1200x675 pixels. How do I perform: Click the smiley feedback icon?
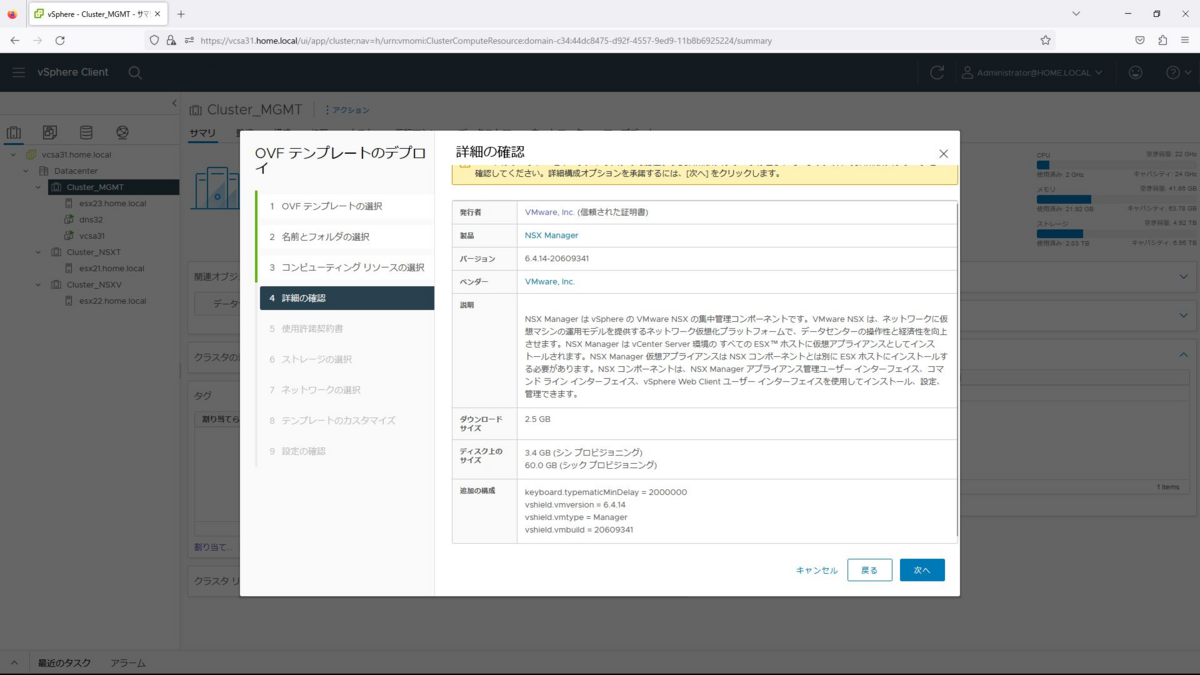coord(1135,73)
